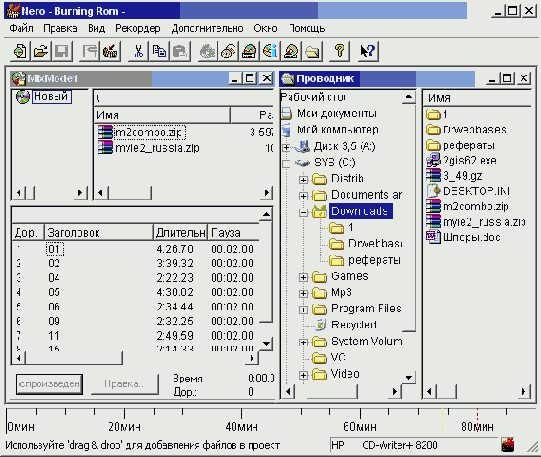Click the compilation info icon beside Save
The height and width of the screenshot is (457, 541).
click(89, 51)
